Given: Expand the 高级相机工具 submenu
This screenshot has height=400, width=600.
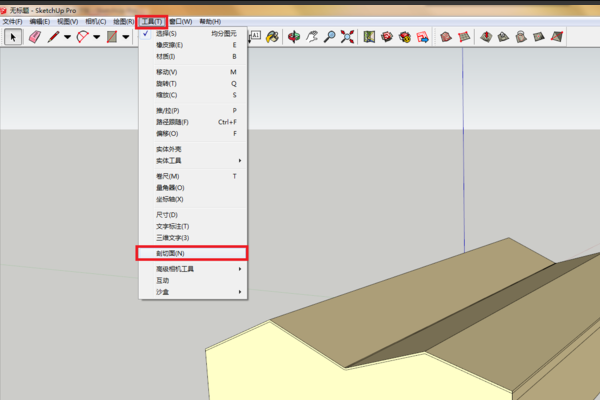Looking at the screenshot, I should [193, 269].
